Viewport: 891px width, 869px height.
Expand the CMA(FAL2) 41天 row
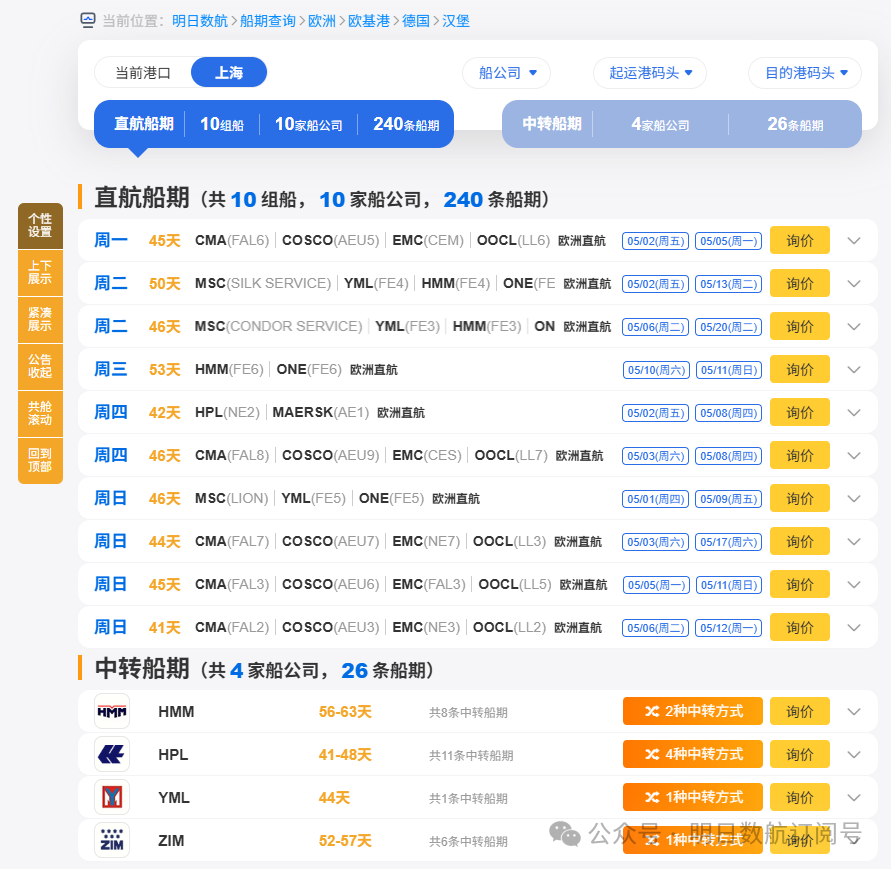pyautogui.click(x=853, y=627)
